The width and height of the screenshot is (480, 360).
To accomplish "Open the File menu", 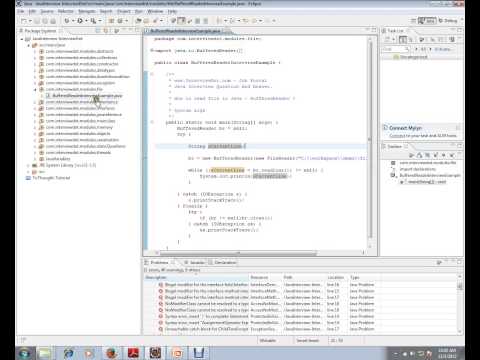I will point(21,11).
